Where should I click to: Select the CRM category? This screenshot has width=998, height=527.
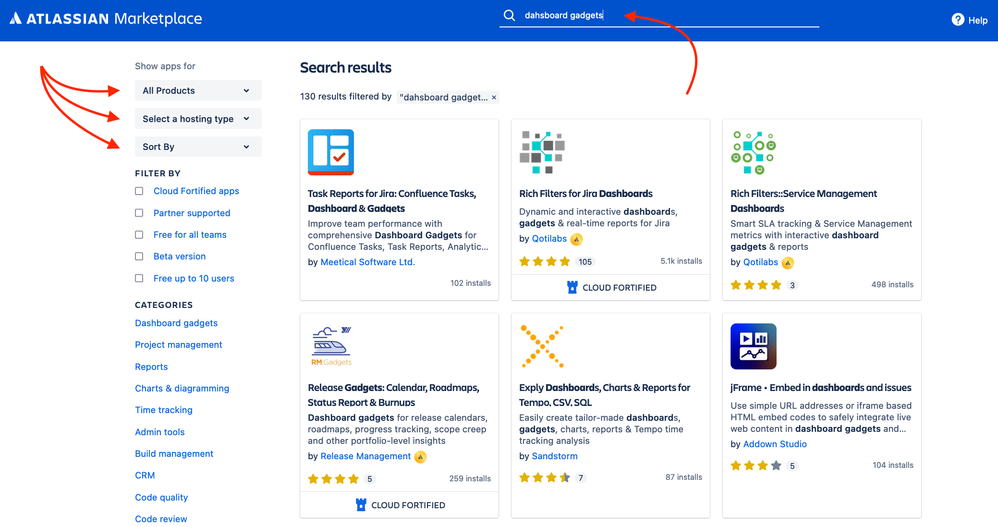click(x=145, y=475)
